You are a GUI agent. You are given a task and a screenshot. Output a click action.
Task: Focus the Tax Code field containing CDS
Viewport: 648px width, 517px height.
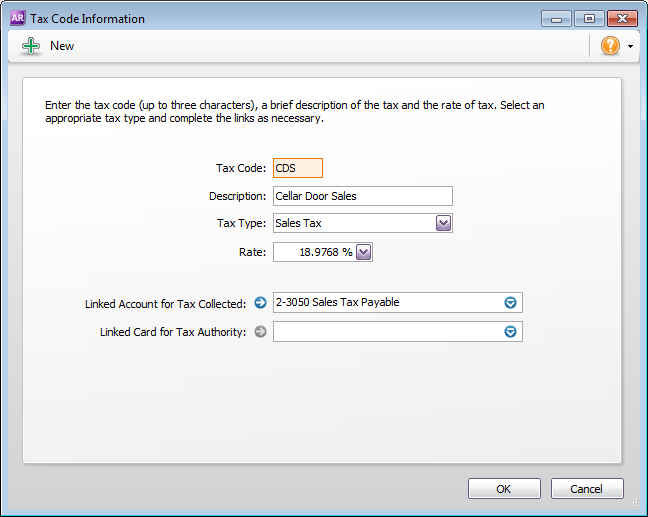[297, 169]
